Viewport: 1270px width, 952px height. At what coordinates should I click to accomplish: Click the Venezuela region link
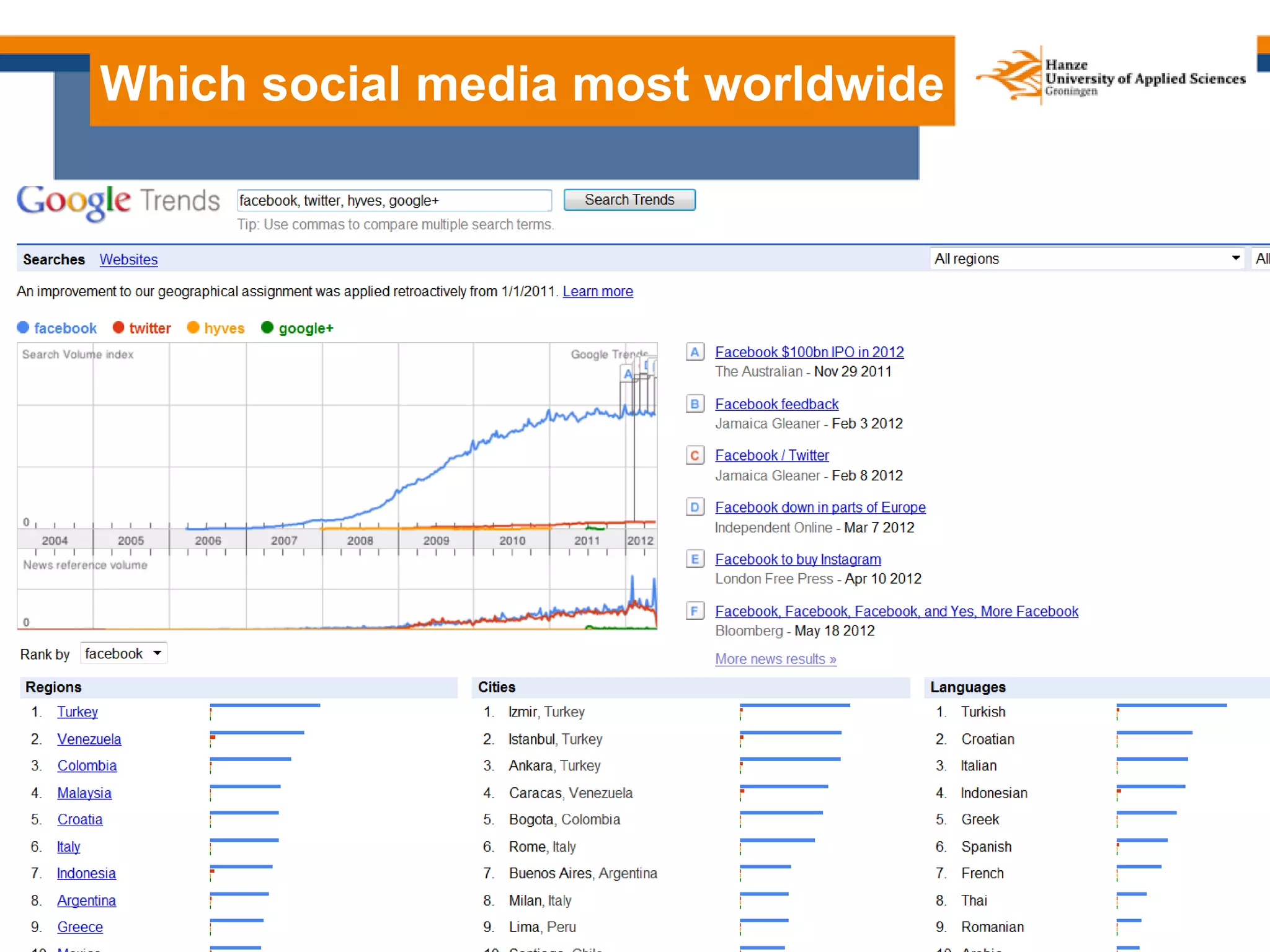(89, 739)
